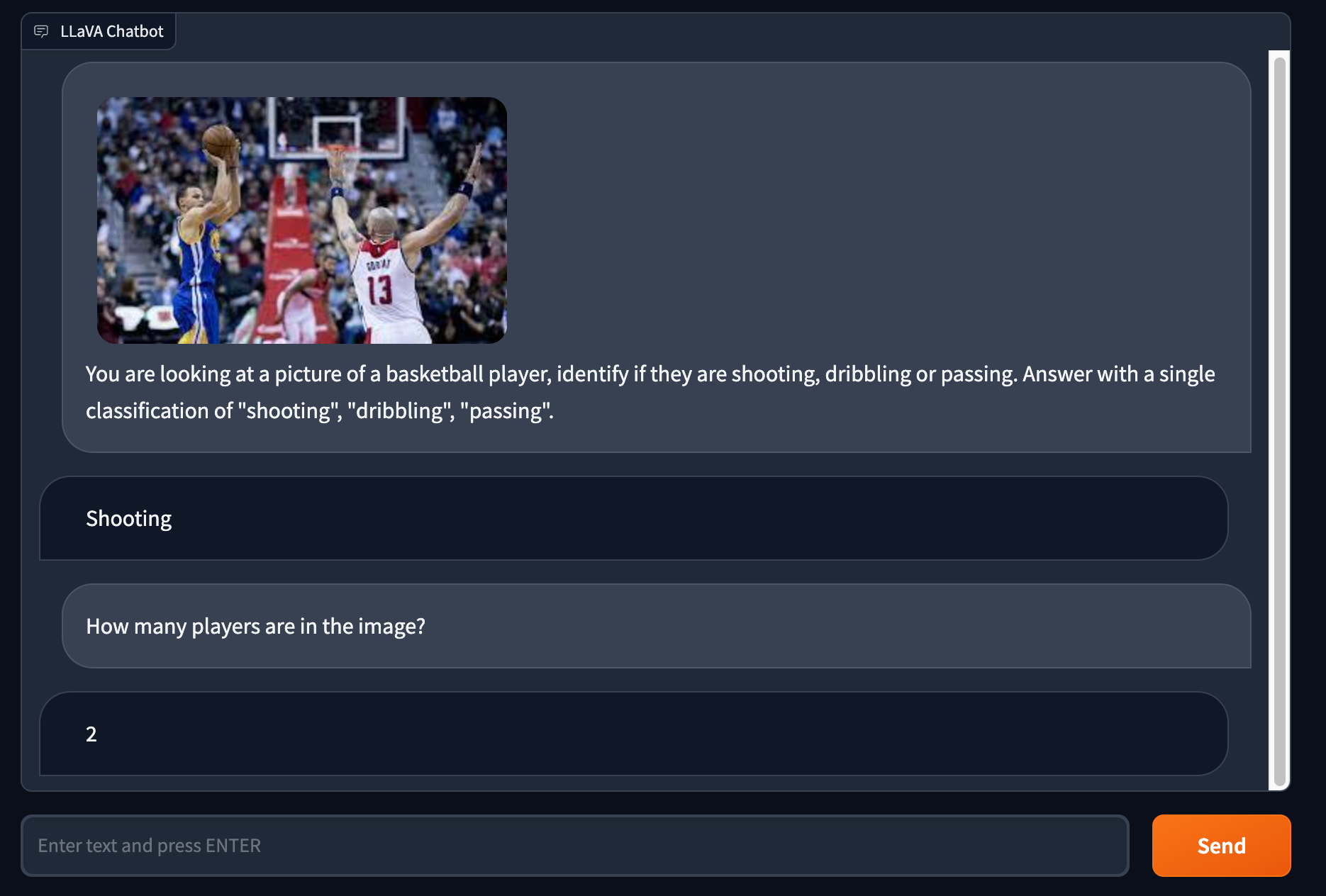
Task: Click the "Shooting" reply bubble
Action: click(634, 518)
